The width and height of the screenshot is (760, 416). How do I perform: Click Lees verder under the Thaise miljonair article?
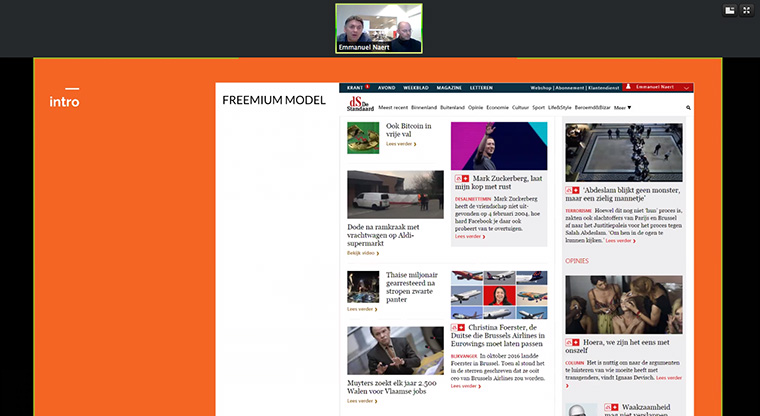coord(362,309)
